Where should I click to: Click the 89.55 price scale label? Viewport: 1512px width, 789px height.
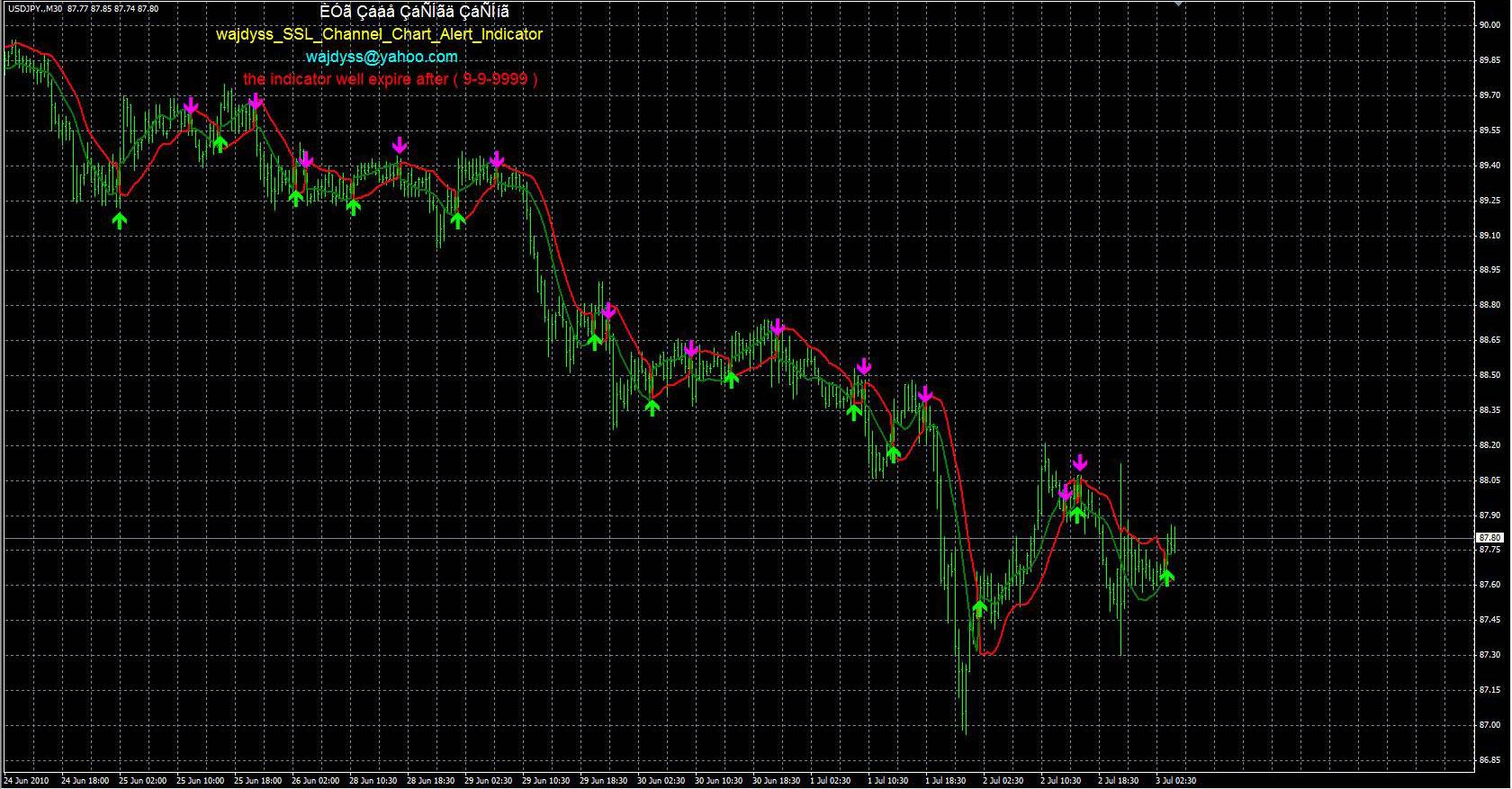tap(1489, 130)
